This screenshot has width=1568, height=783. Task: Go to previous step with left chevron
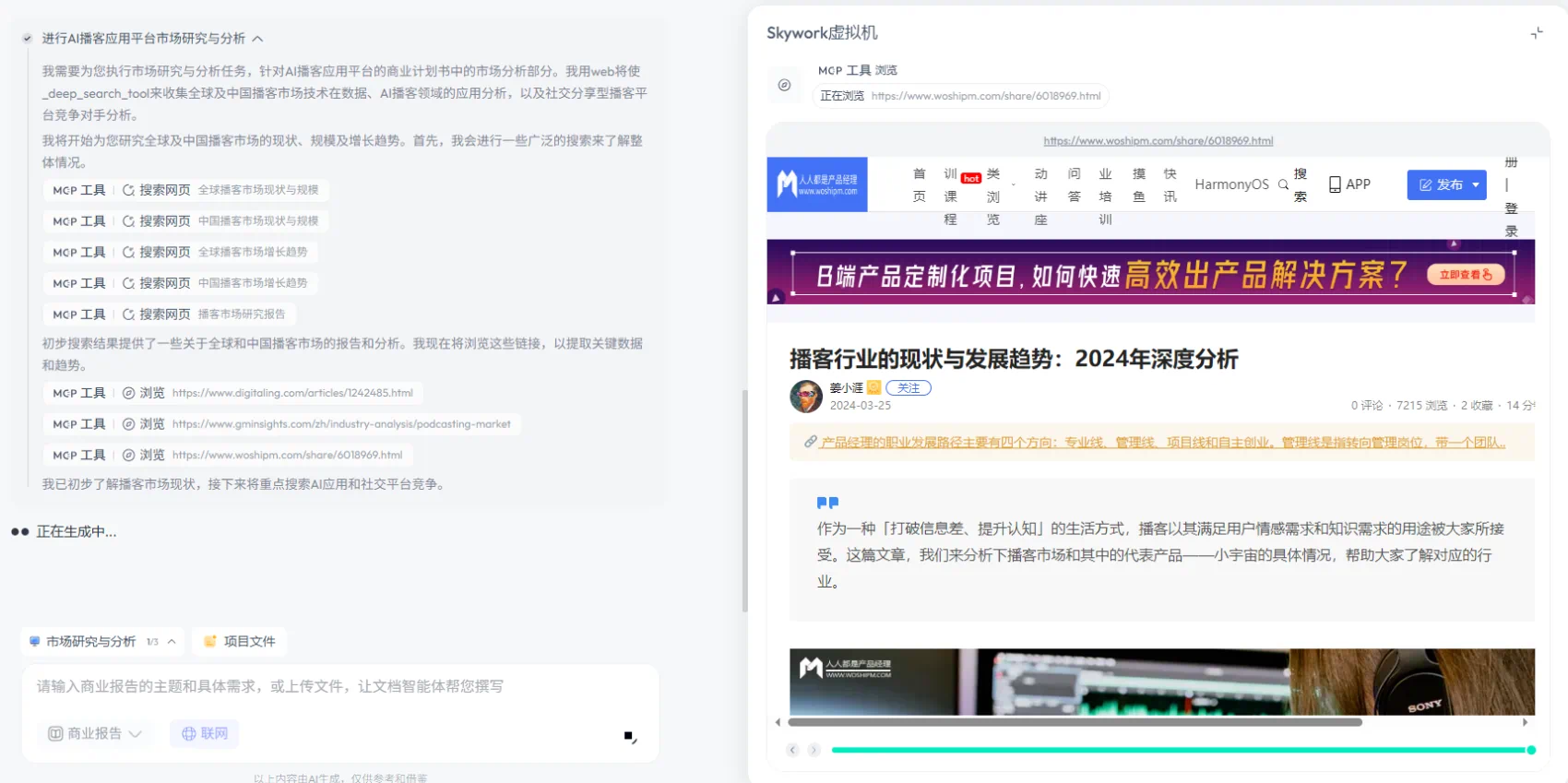pos(792,750)
